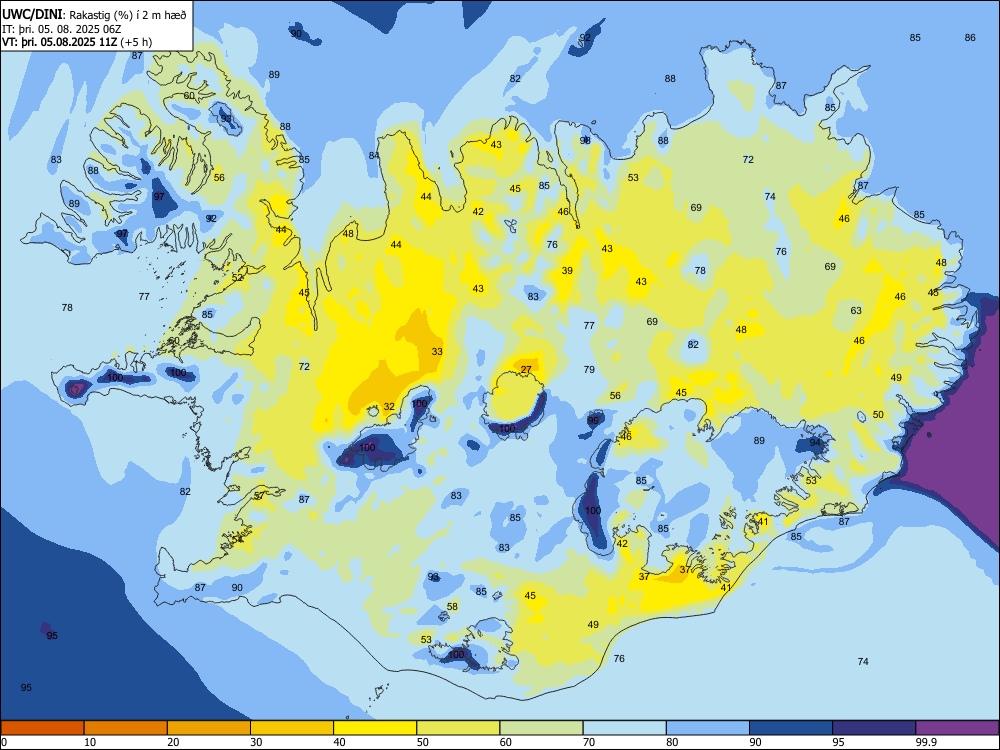The width and height of the screenshot is (1000, 750).
Task: Pick the 50–60 pale yellow legend swatch
Action: click(x=459, y=728)
